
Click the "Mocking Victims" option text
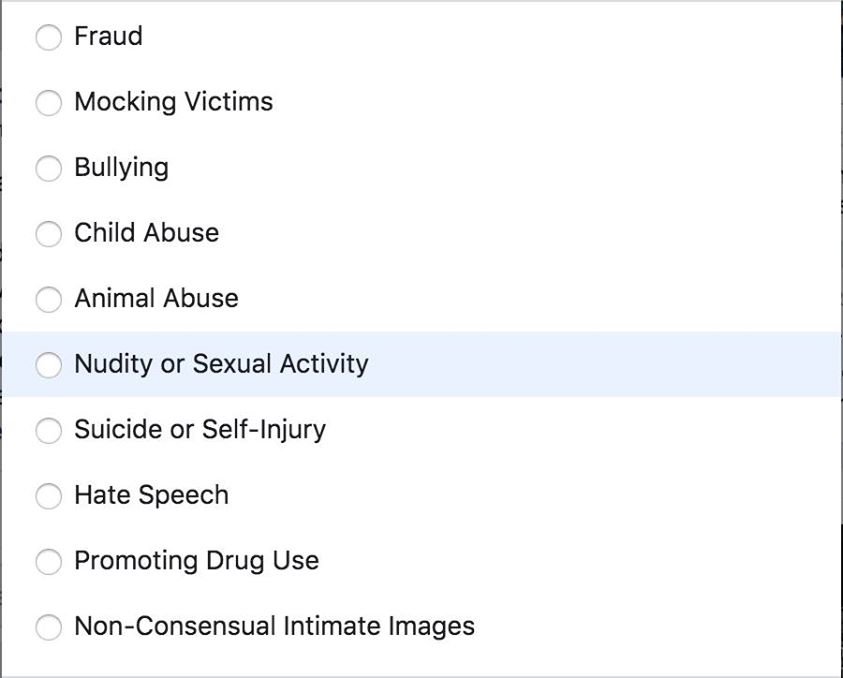click(173, 102)
